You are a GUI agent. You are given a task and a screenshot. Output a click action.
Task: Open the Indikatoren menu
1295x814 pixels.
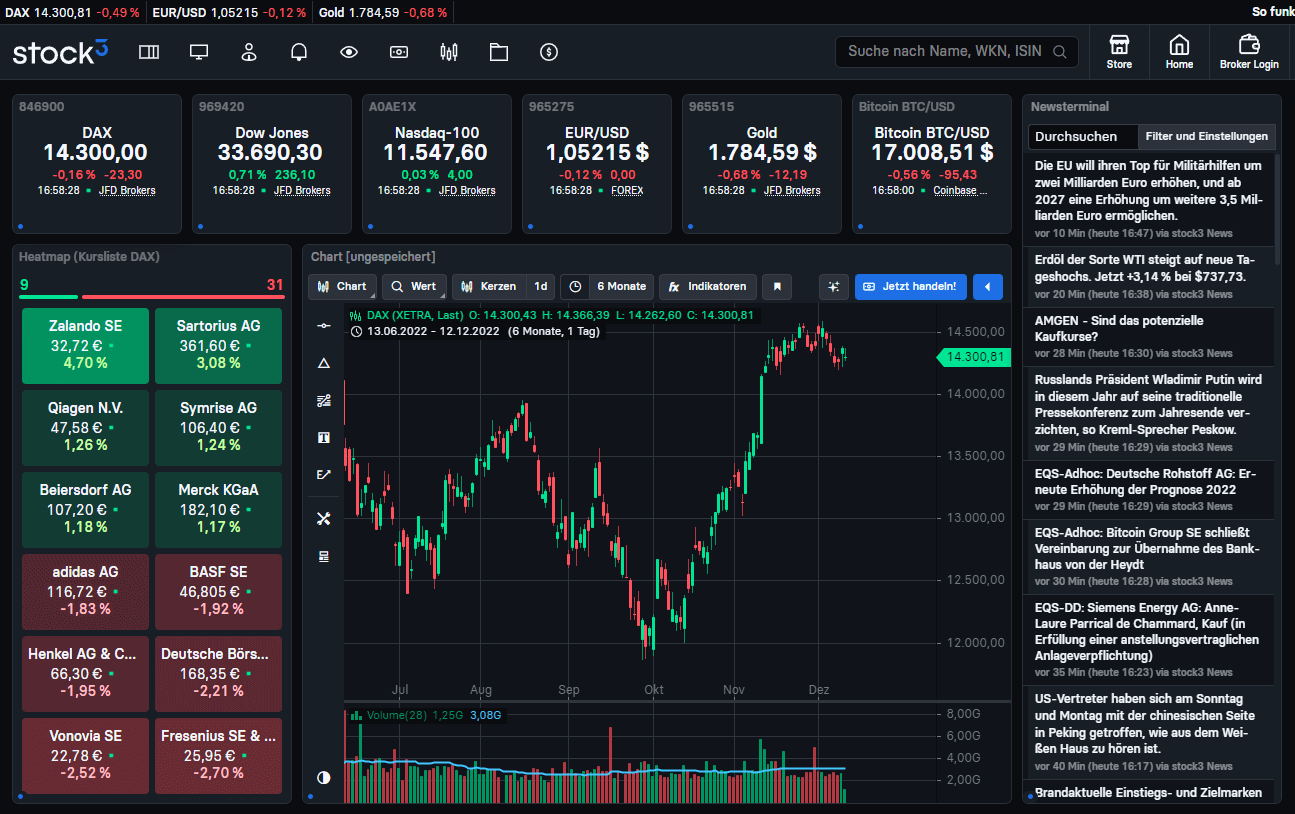[707, 287]
